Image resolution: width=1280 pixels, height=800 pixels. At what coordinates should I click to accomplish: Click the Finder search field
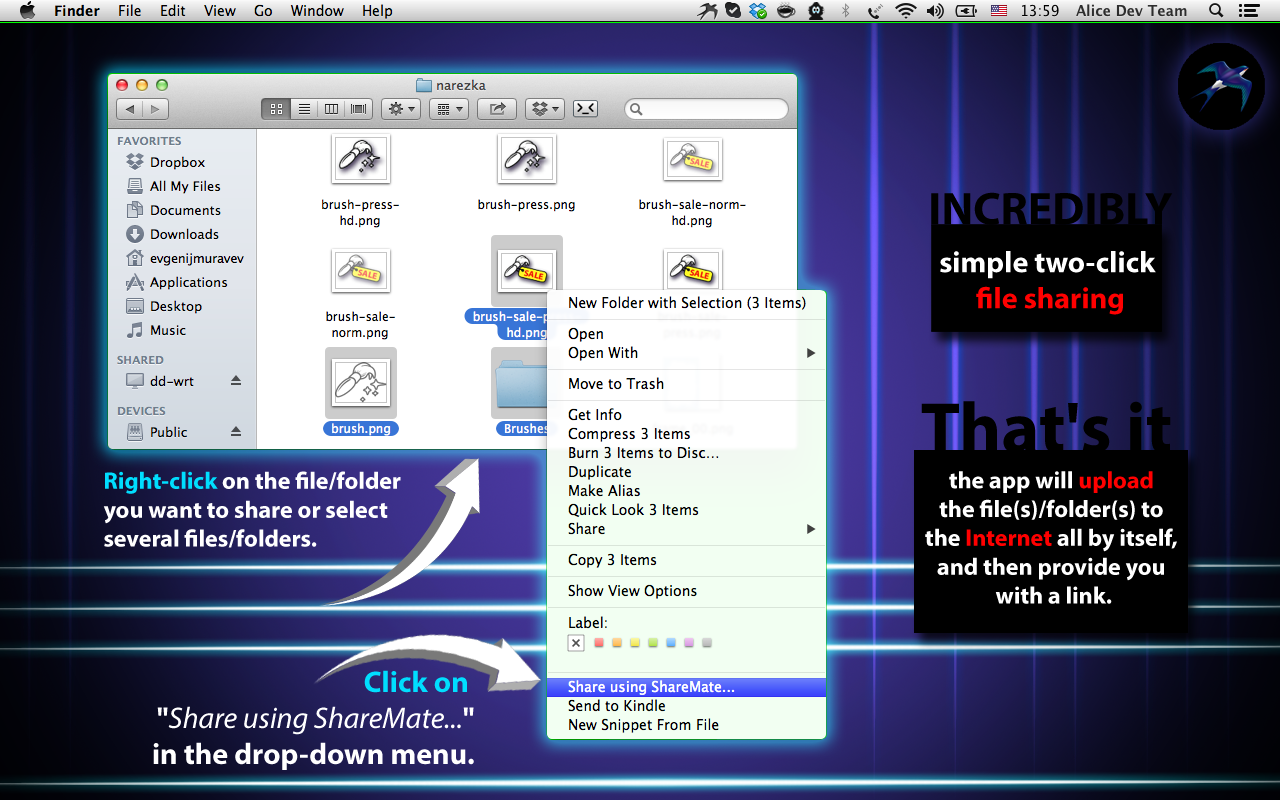pyautogui.click(x=707, y=109)
